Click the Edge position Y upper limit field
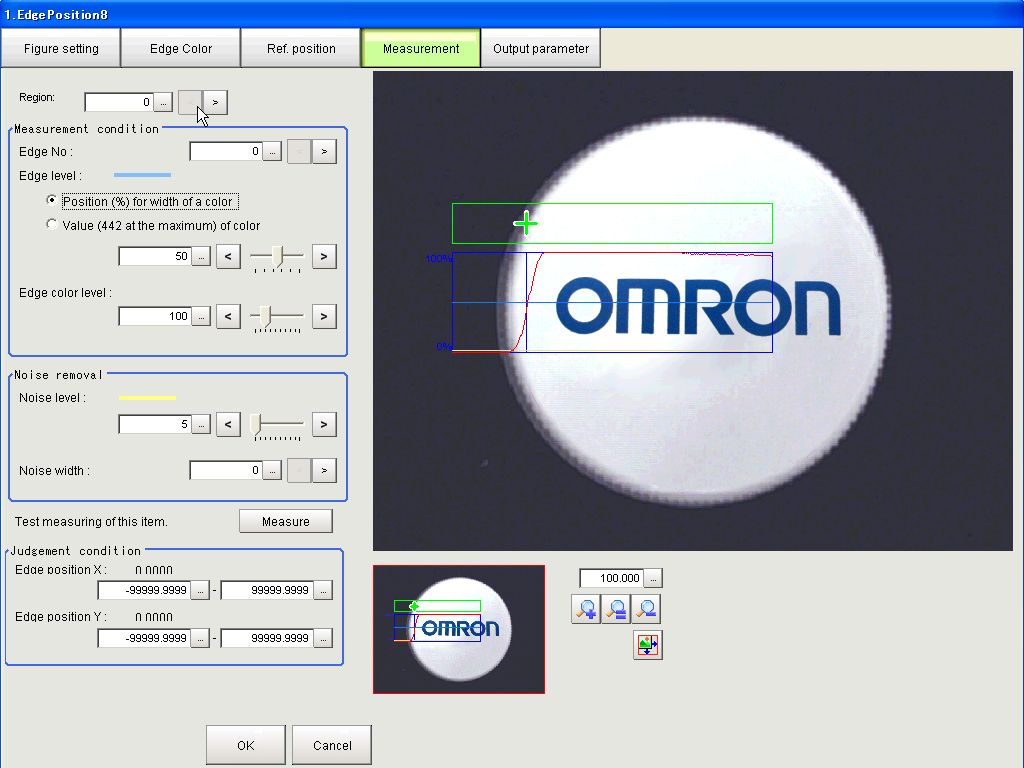Image resolution: width=1024 pixels, height=768 pixels. click(267, 638)
